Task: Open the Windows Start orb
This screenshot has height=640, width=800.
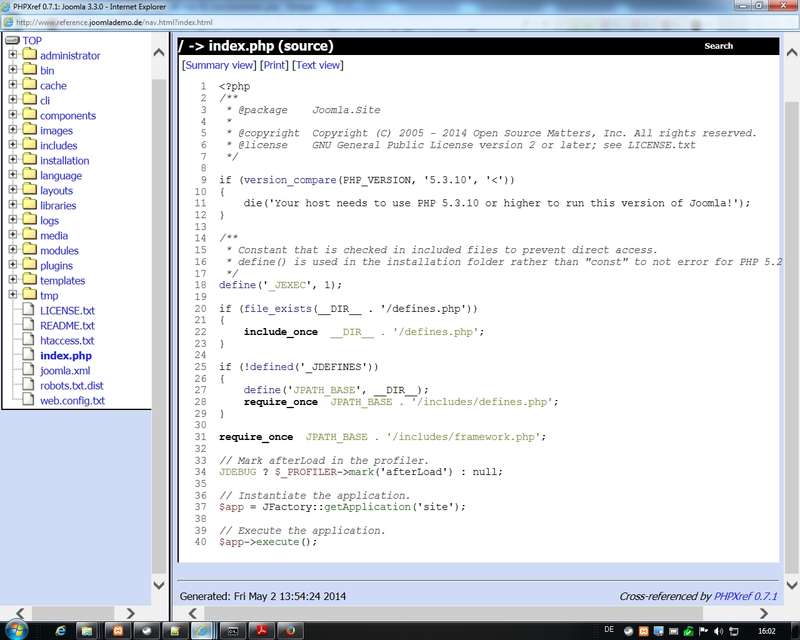Action: coord(17,630)
